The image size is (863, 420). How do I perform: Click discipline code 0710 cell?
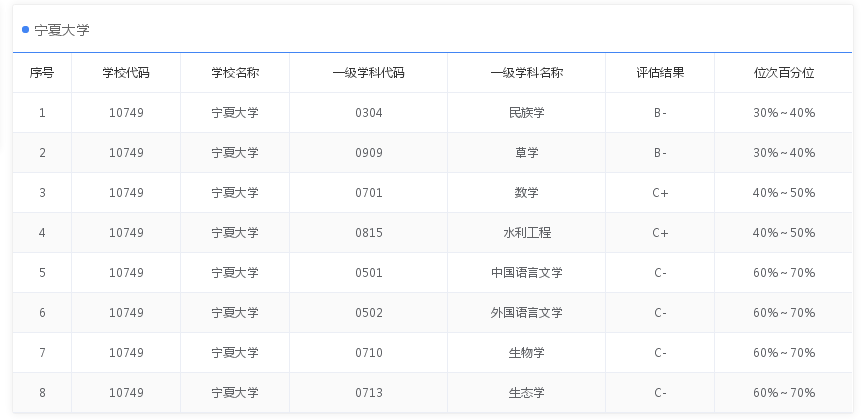pyautogui.click(x=368, y=353)
